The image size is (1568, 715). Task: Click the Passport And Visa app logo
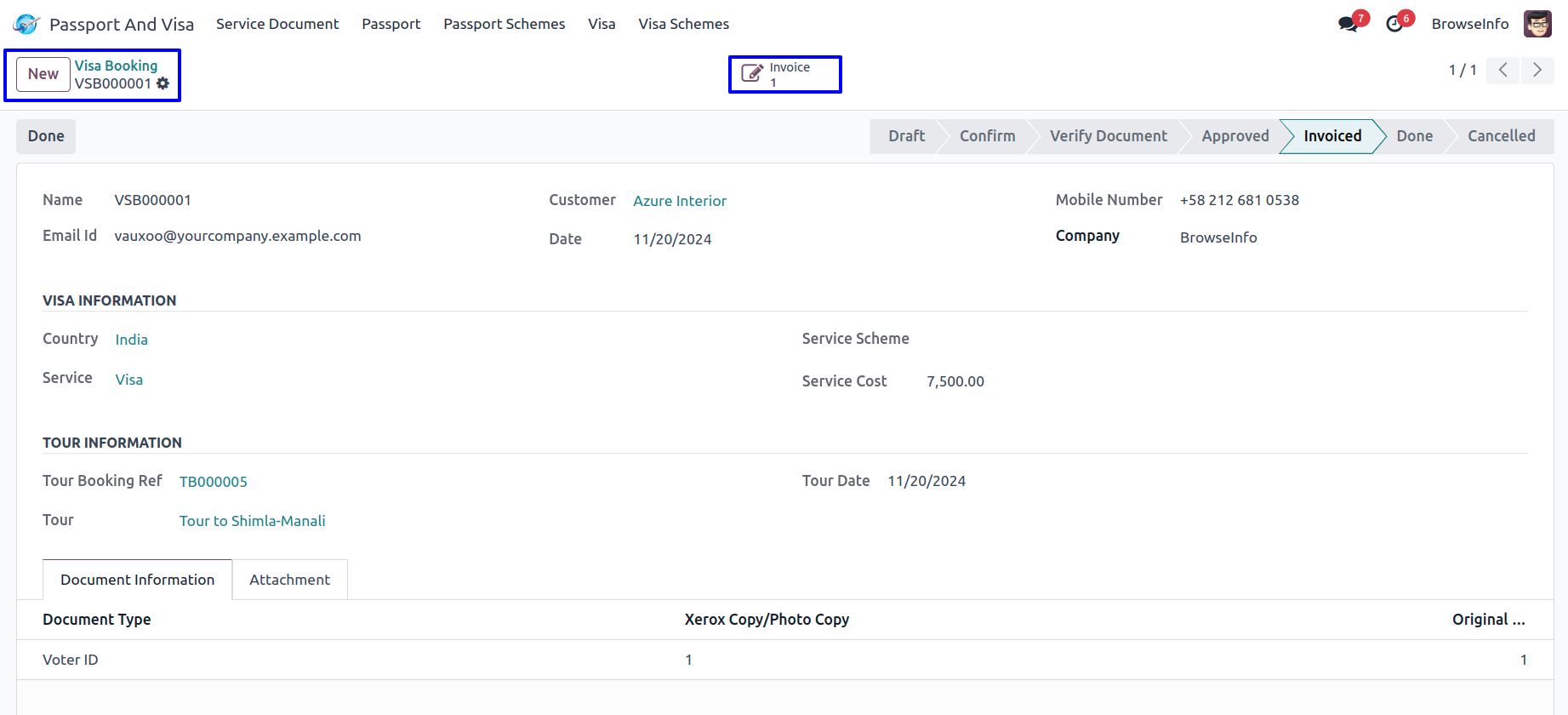[x=26, y=24]
